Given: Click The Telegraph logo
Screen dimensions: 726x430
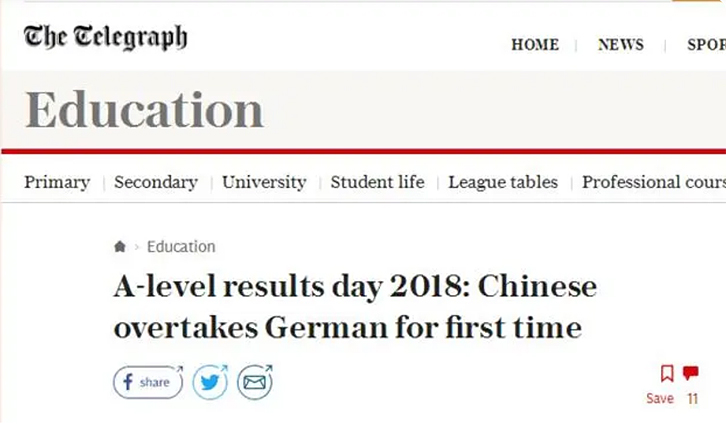Looking at the screenshot, I should (106, 39).
